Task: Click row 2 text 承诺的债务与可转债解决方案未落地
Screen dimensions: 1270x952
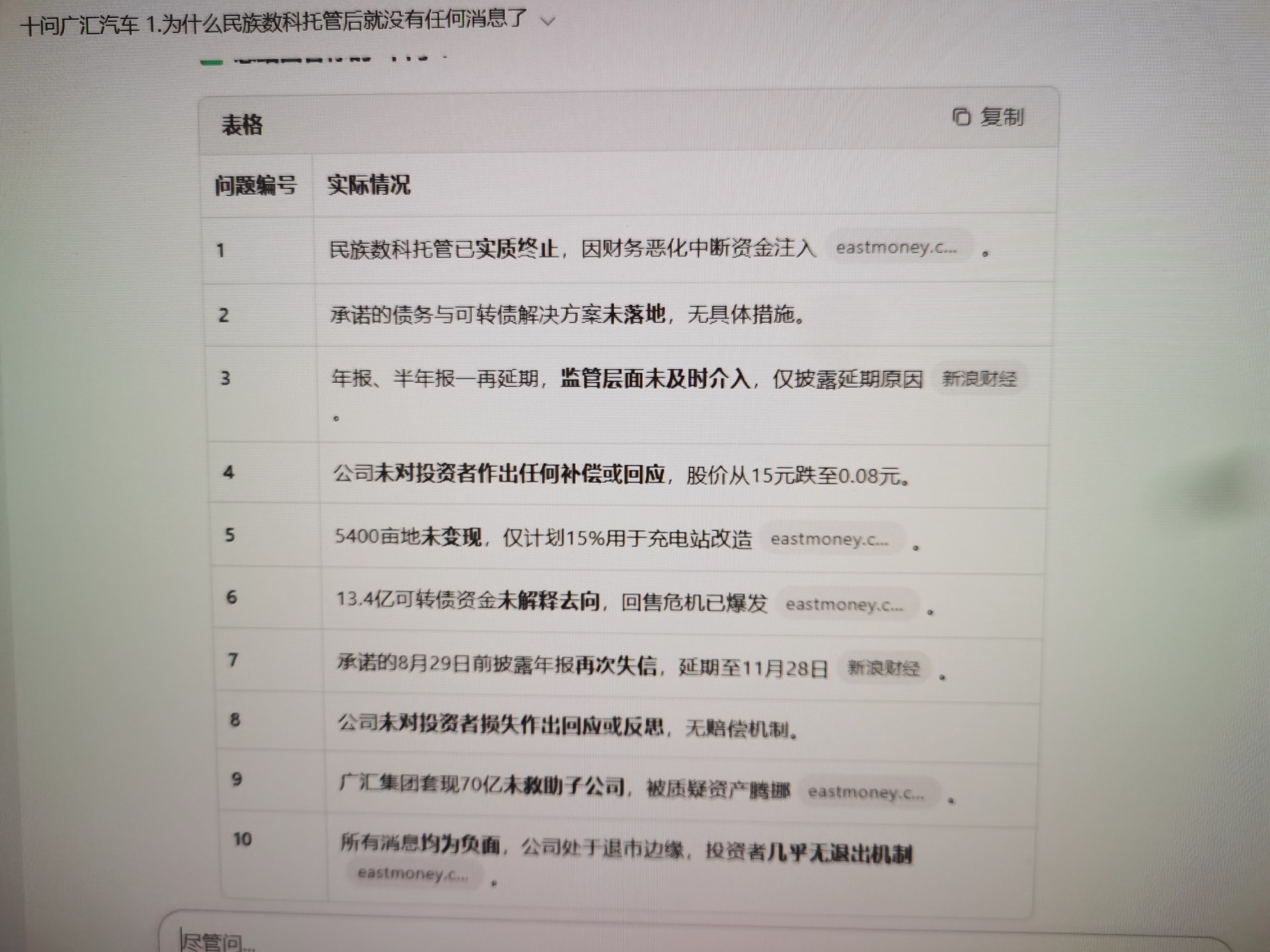Action: (498, 315)
